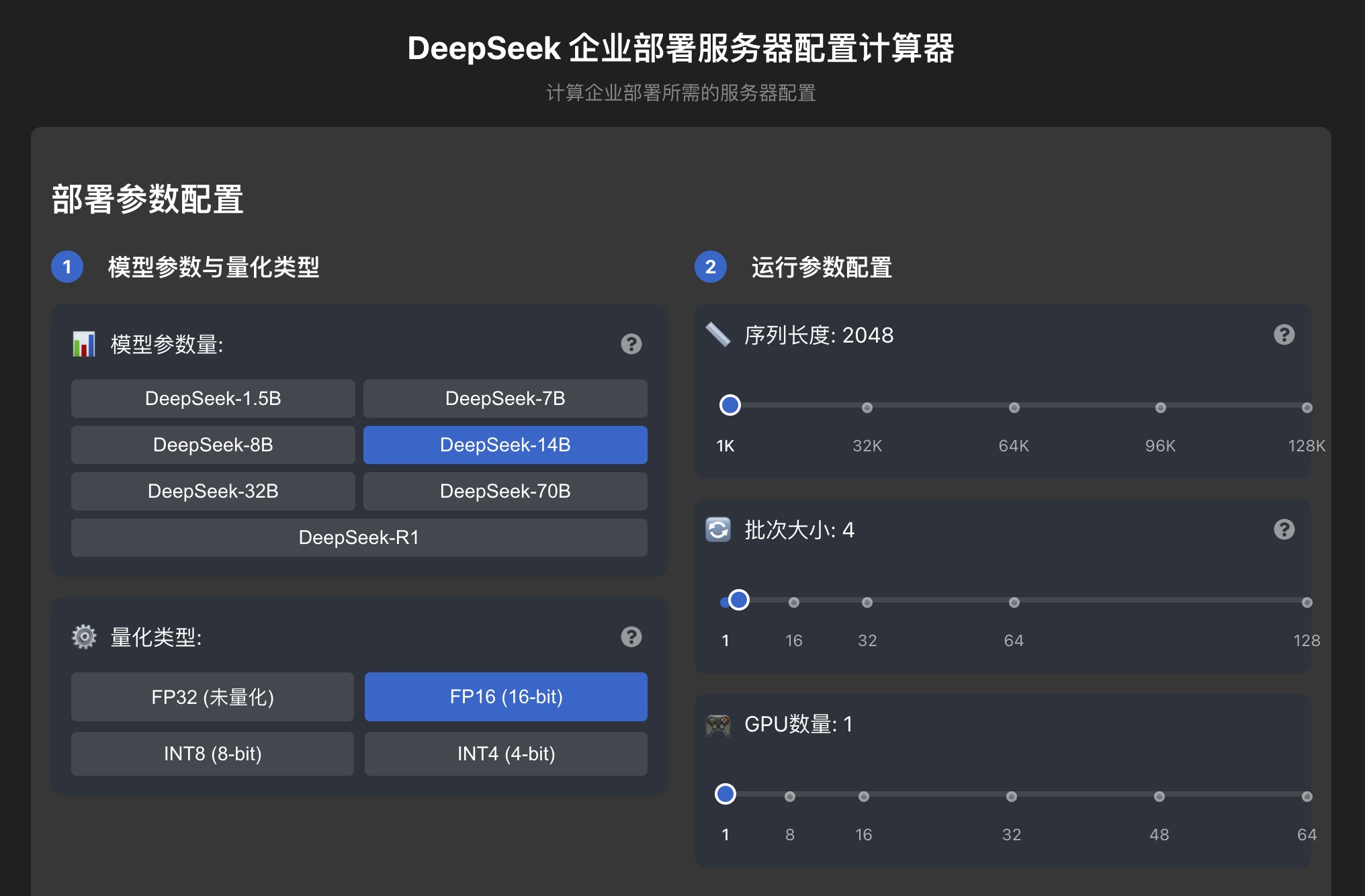Click the bar chart icon beside 模型参数量
Image resolution: width=1365 pixels, height=896 pixels.
tap(84, 344)
